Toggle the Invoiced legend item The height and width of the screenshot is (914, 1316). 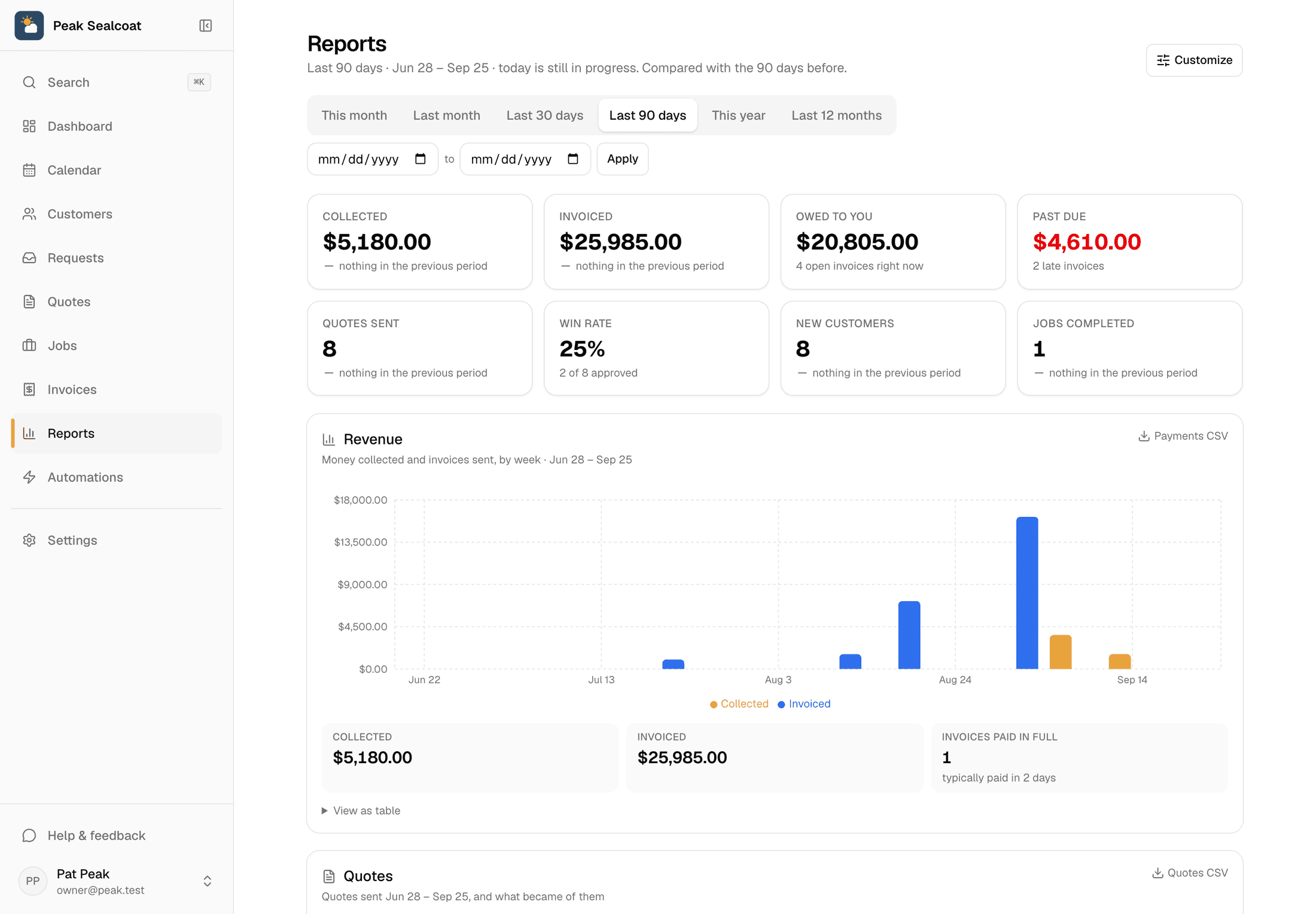point(804,704)
